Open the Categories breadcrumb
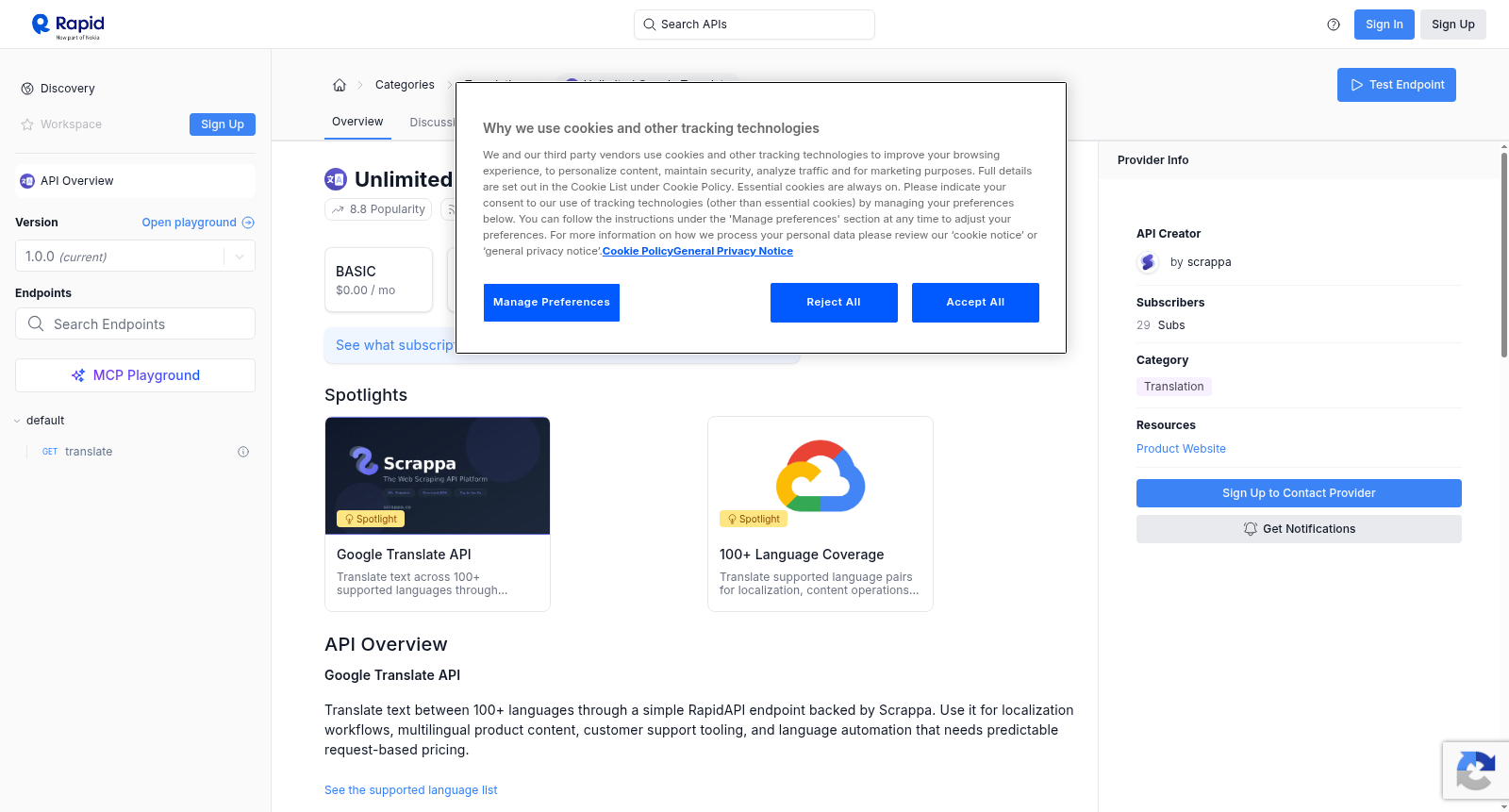The width and height of the screenshot is (1509, 812). (405, 85)
